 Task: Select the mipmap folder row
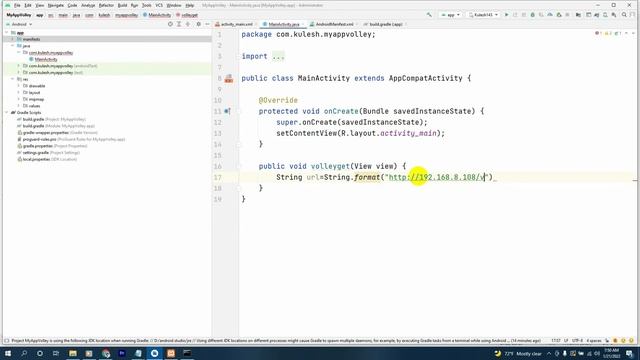click(x=107, y=99)
